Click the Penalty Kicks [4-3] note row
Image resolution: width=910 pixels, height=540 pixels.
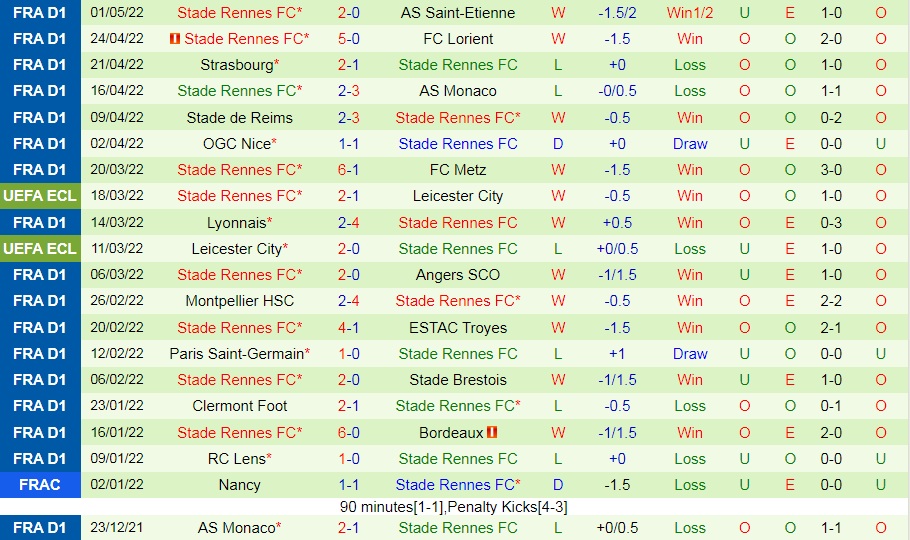tap(455, 507)
